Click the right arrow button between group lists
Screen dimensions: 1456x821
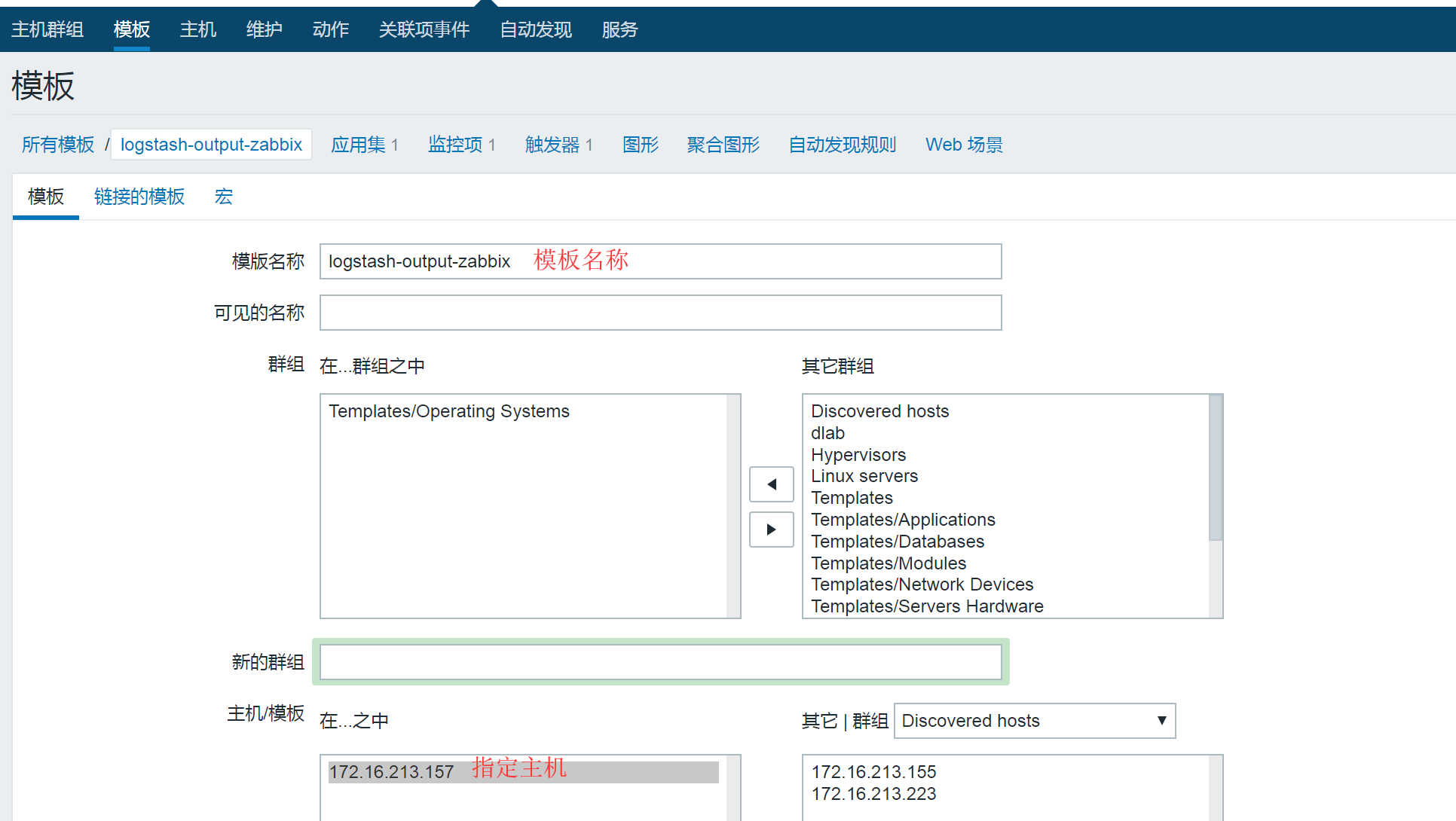(x=771, y=530)
